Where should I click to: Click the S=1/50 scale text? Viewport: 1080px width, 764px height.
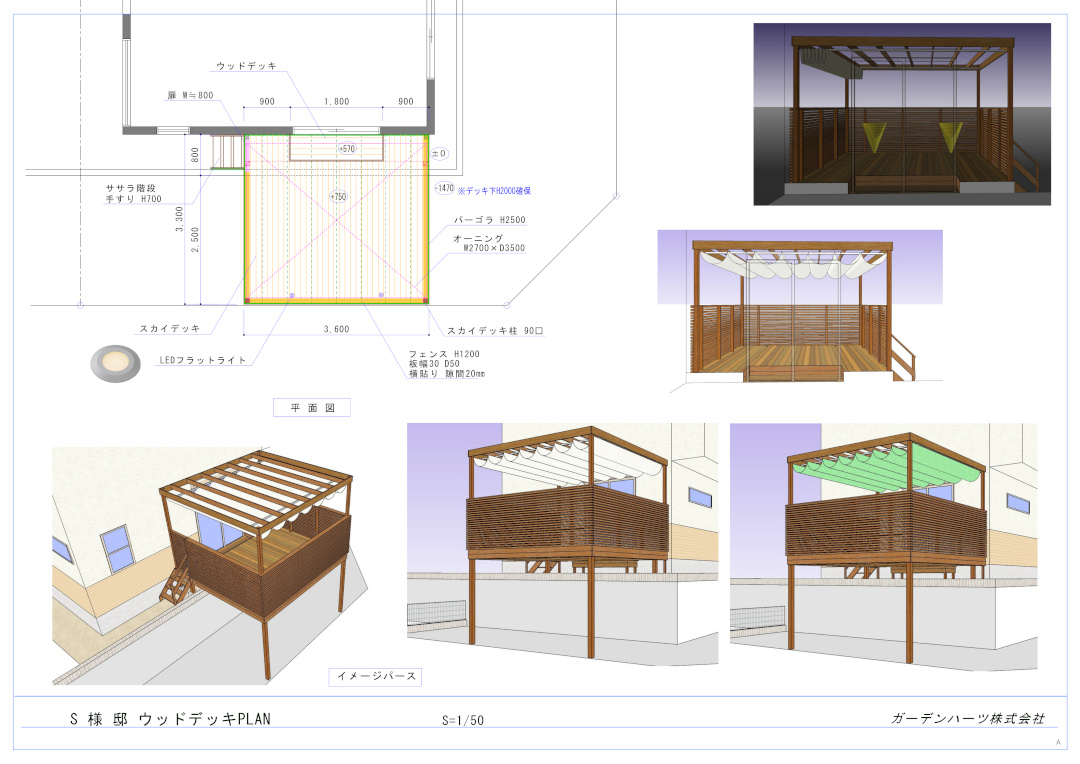click(x=463, y=720)
